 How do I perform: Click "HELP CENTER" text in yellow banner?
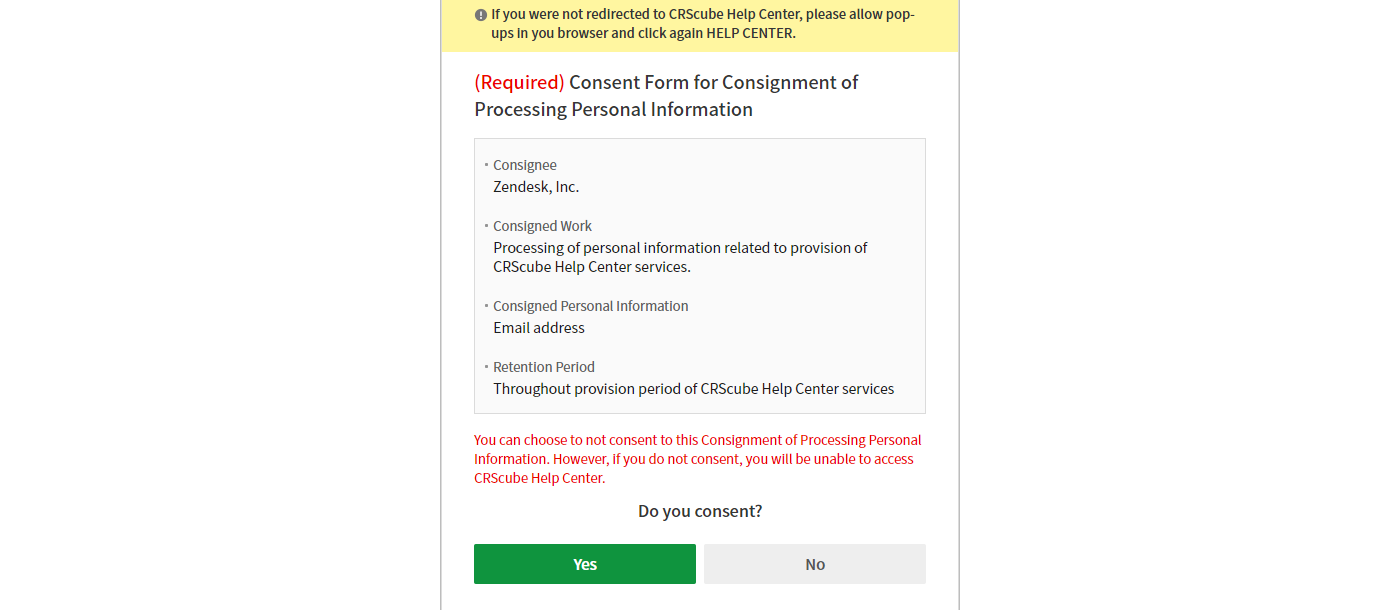click(x=751, y=33)
